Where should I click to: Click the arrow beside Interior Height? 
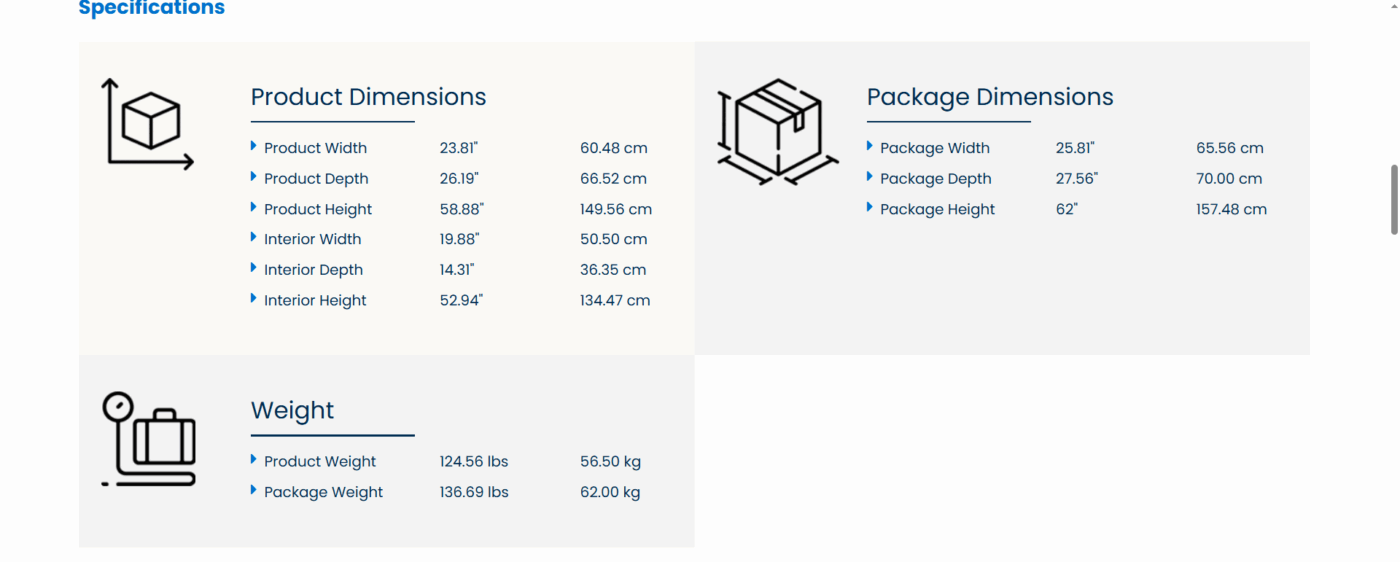[254, 299]
